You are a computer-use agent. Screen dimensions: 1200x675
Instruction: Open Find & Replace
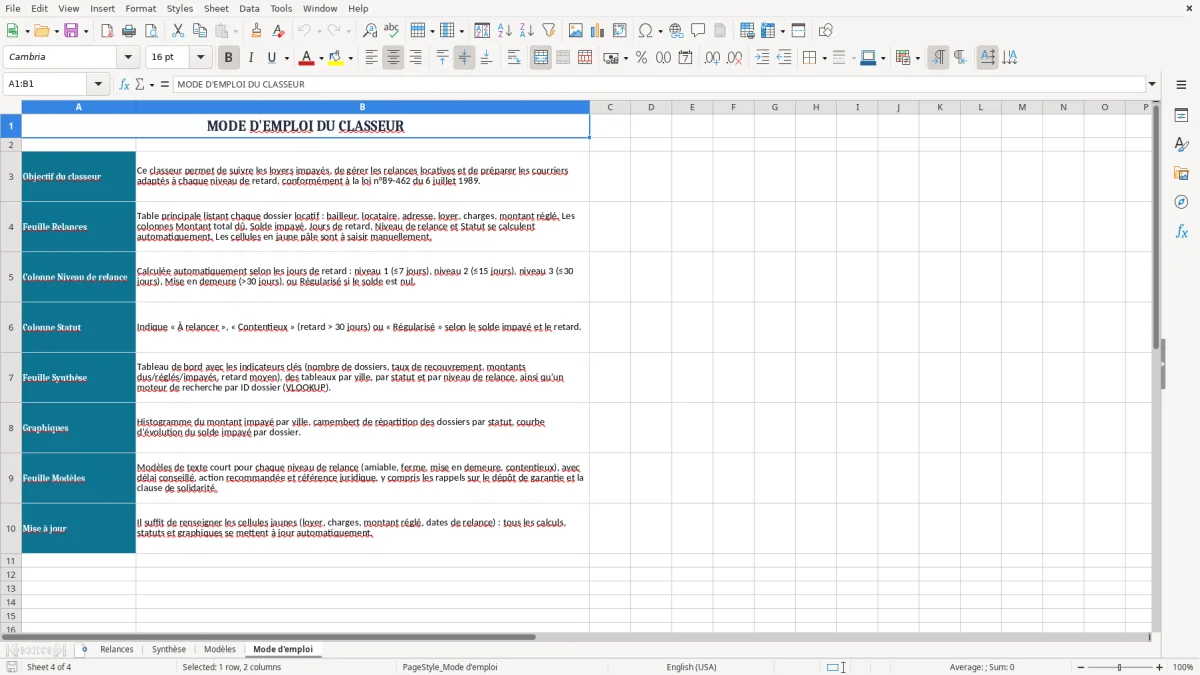pyautogui.click(x=370, y=31)
